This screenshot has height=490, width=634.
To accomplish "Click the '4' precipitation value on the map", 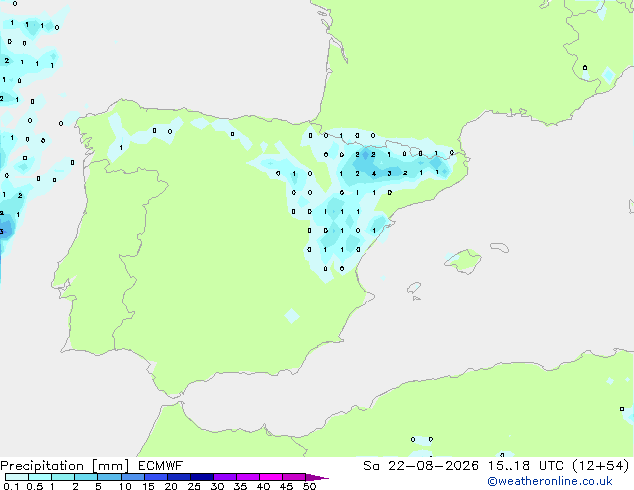I will (374, 174).
